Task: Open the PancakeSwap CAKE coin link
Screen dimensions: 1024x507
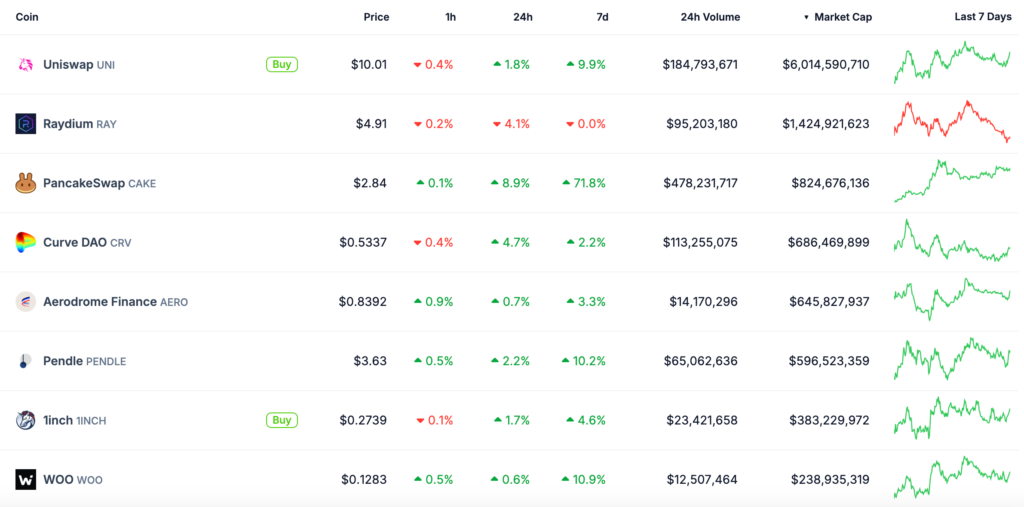Action: pos(99,183)
